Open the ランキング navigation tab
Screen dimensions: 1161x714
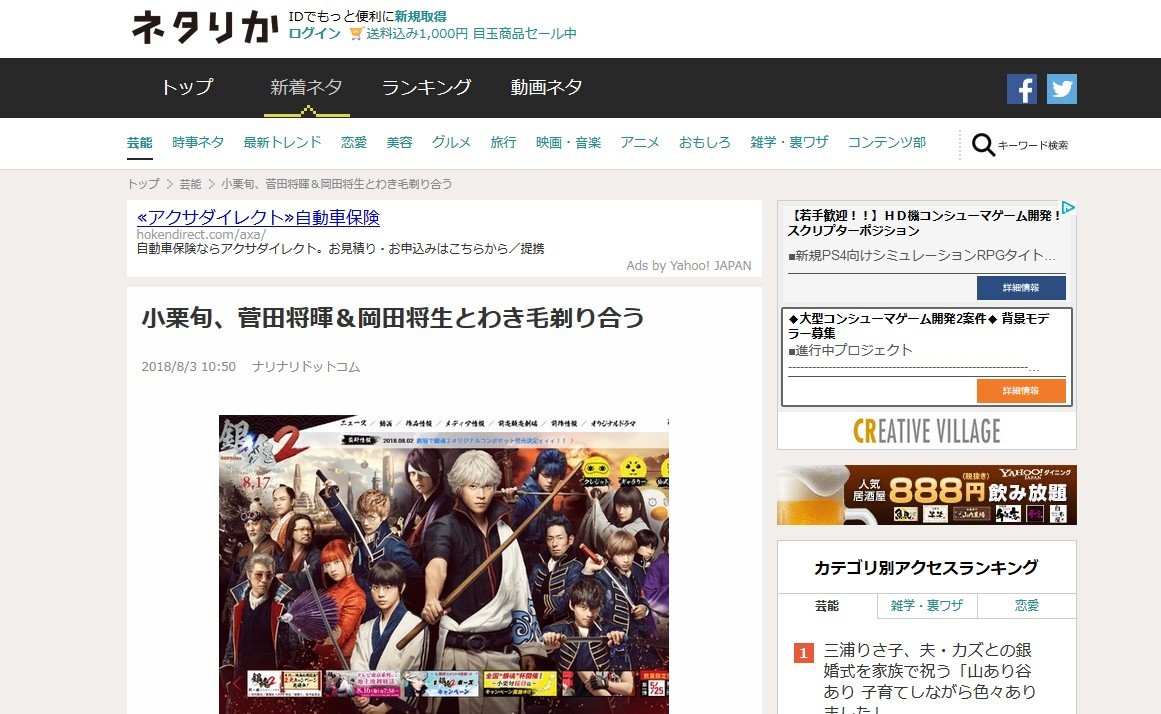tap(426, 87)
